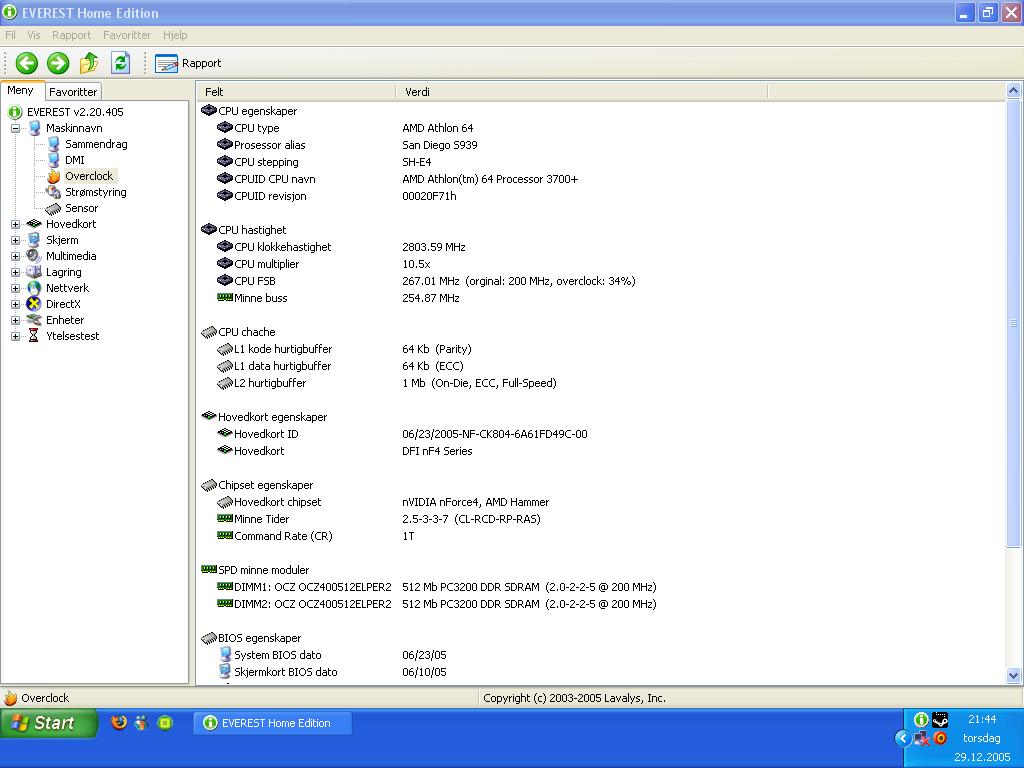Image resolution: width=1024 pixels, height=768 pixels.
Task: Click the Hovedkort ID row icon
Action: click(225, 434)
